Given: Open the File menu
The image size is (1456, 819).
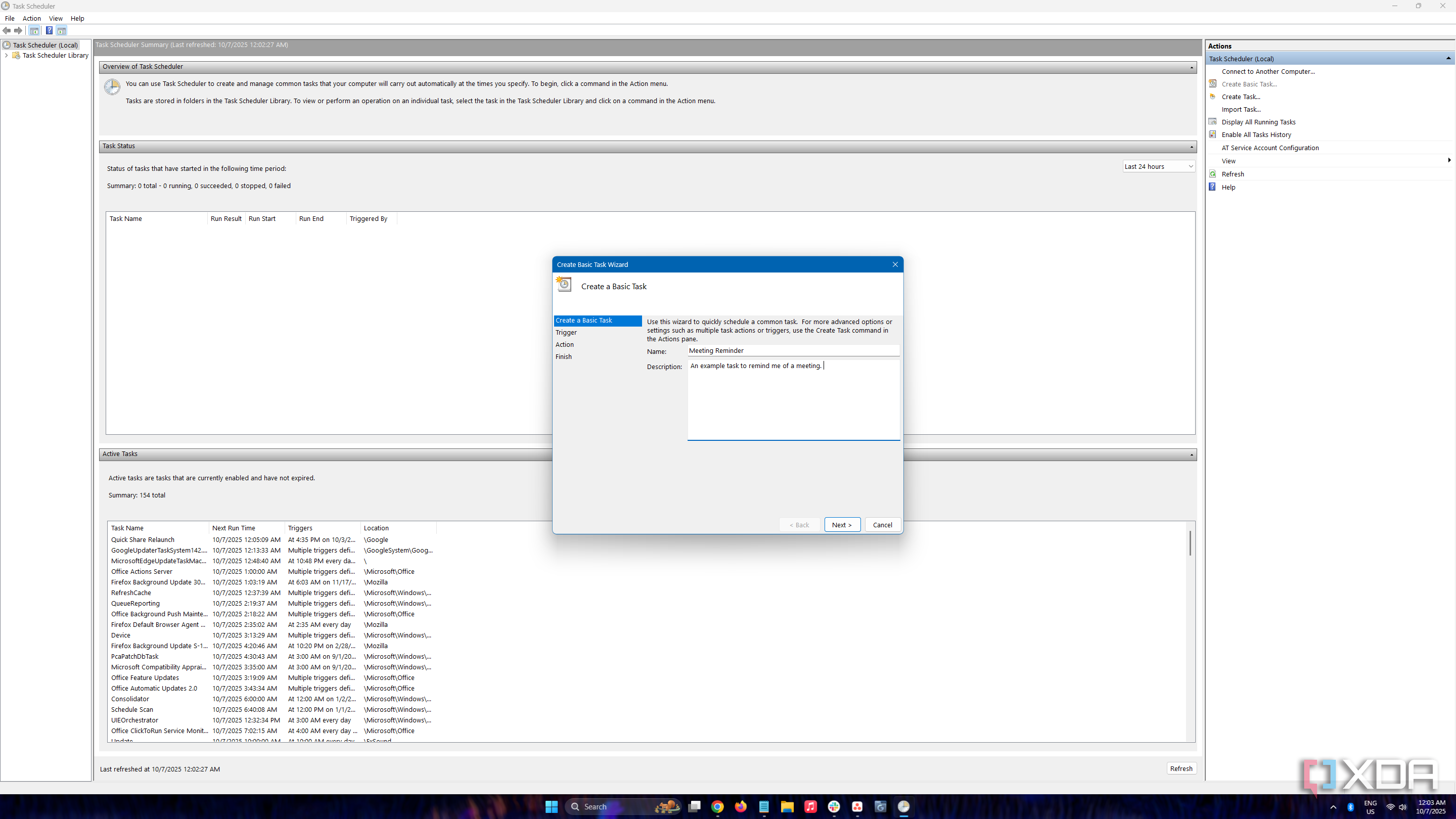Looking at the screenshot, I should click(10, 18).
